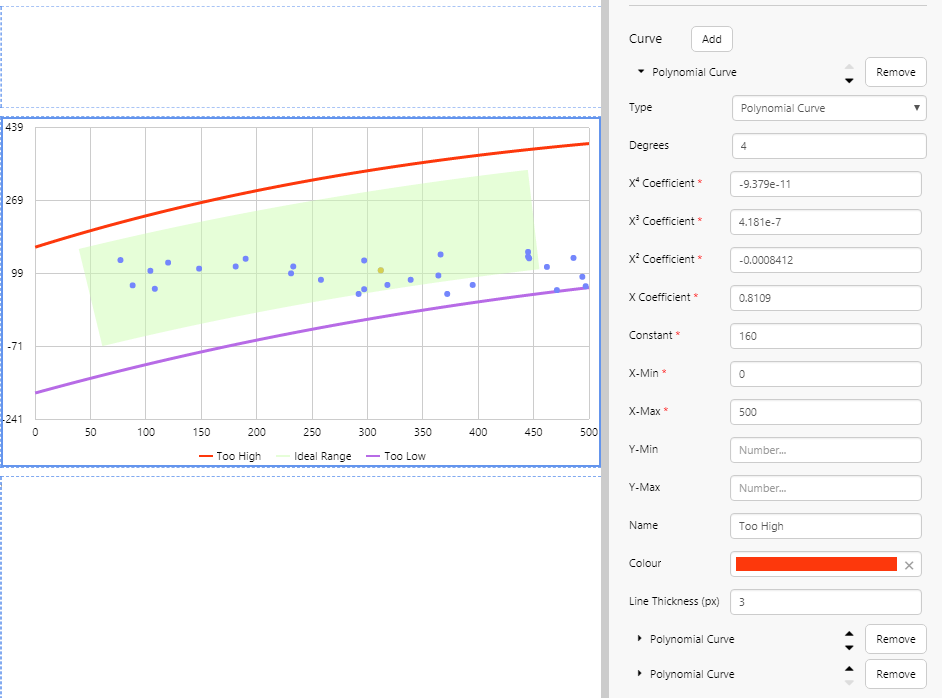Open the red Colour swatch picker
942x698 pixels.
[x=816, y=564]
